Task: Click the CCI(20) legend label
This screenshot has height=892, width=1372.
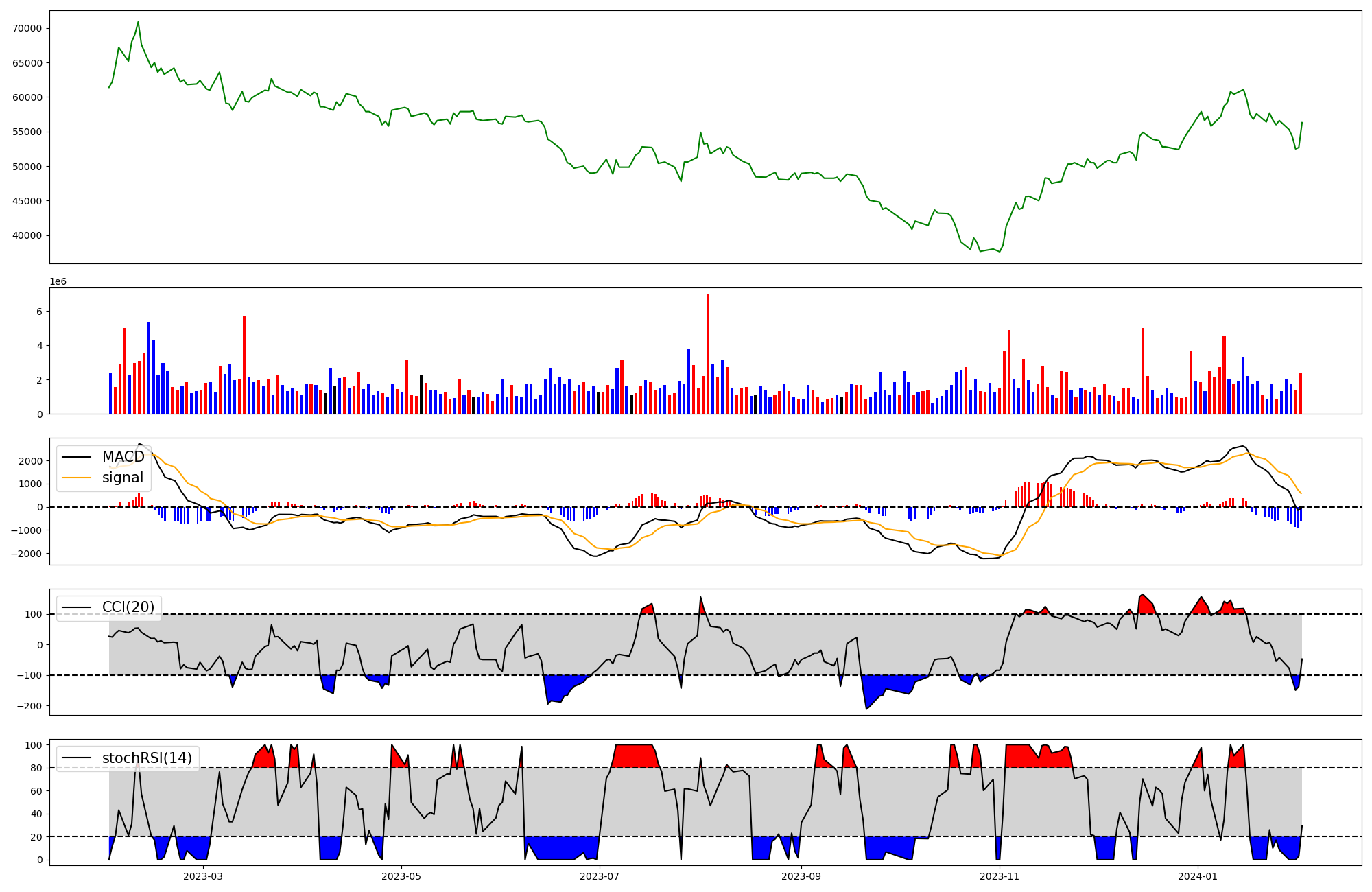Action: click(128, 607)
